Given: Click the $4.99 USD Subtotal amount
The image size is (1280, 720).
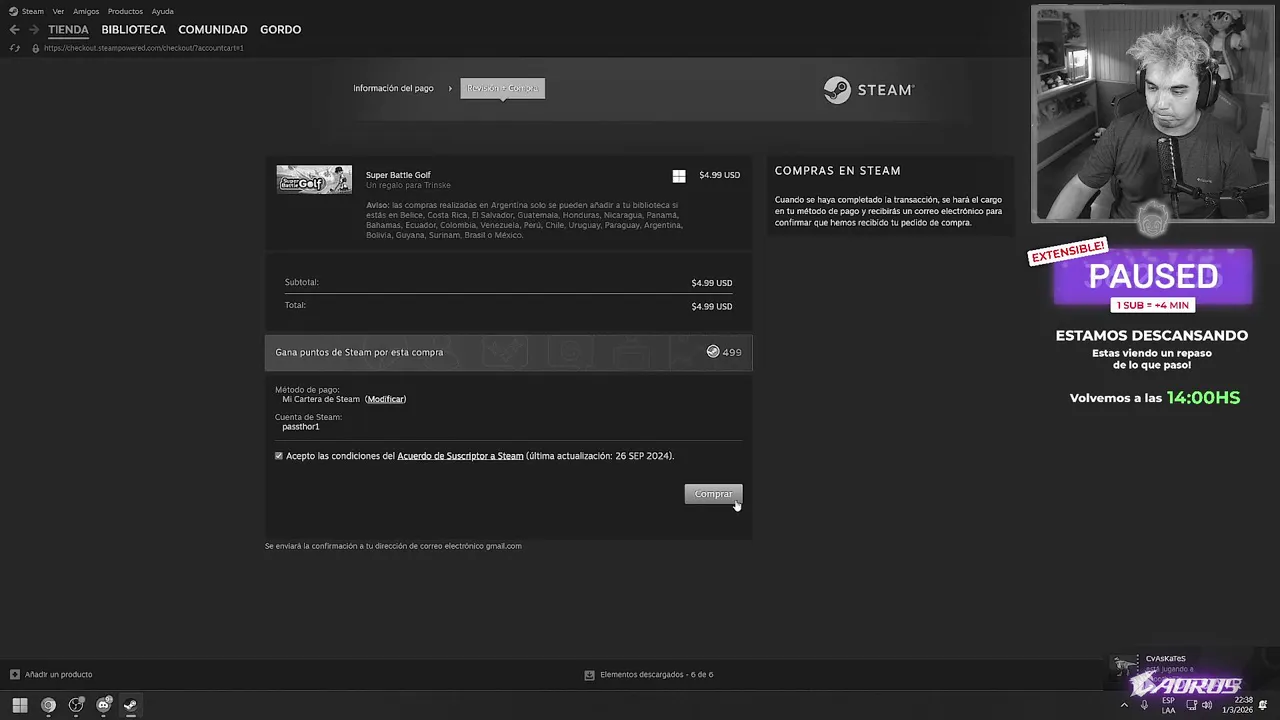Looking at the screenshot, I should pyautogui.click(x=712, y=283).
